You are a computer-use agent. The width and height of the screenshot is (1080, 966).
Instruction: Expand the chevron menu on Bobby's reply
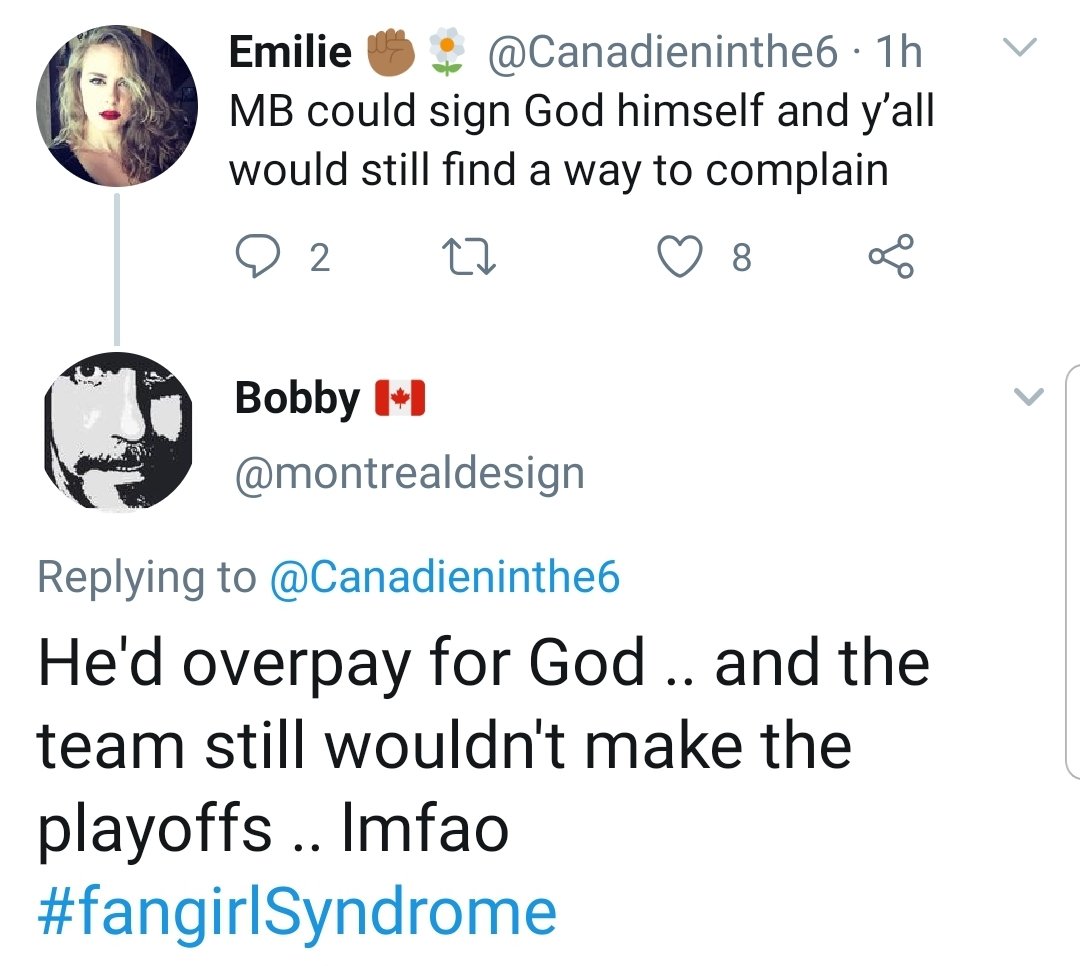point(1025,397)
